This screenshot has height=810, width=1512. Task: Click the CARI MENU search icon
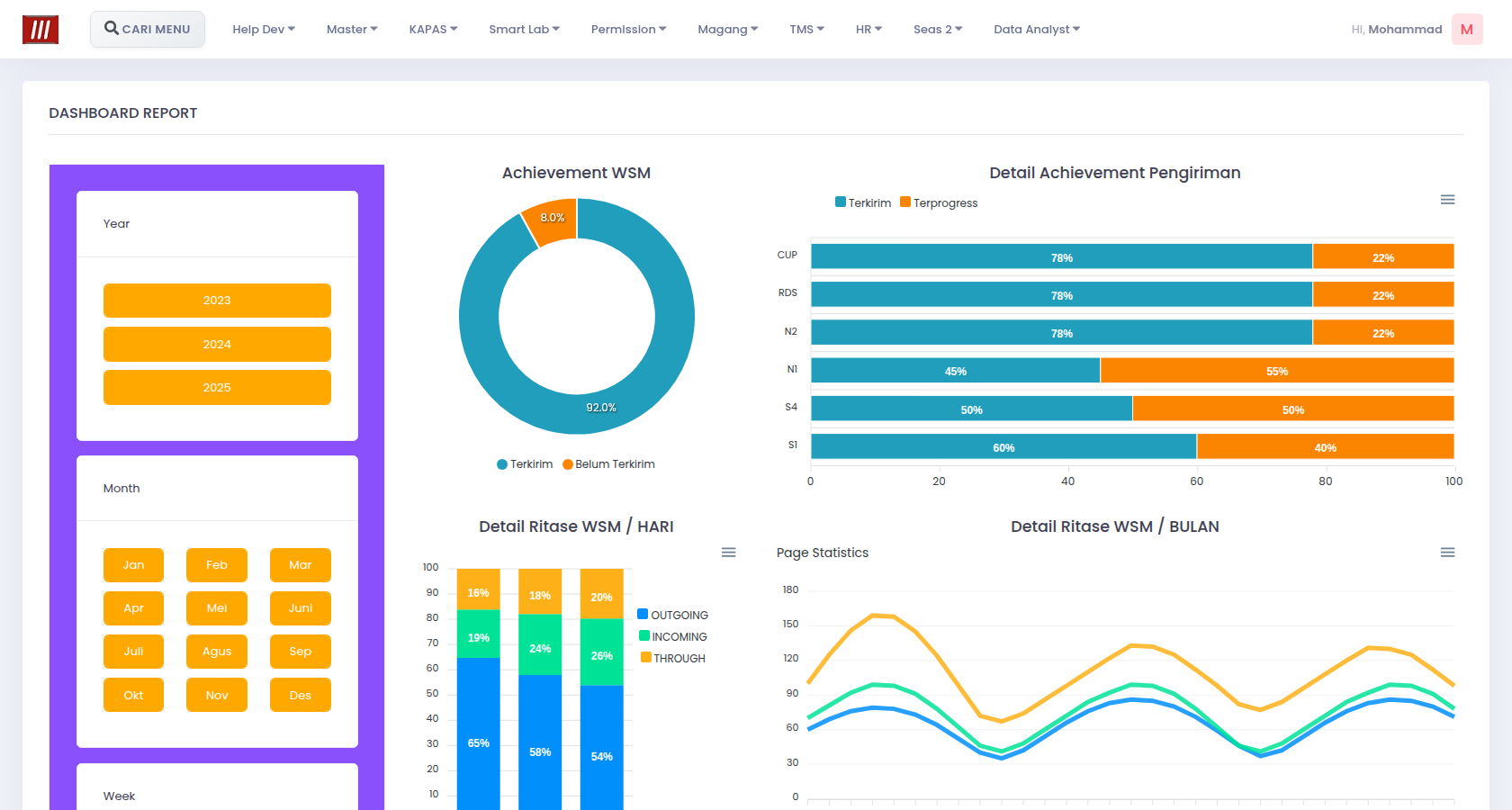pyautogui.click(x=112, y=28)
